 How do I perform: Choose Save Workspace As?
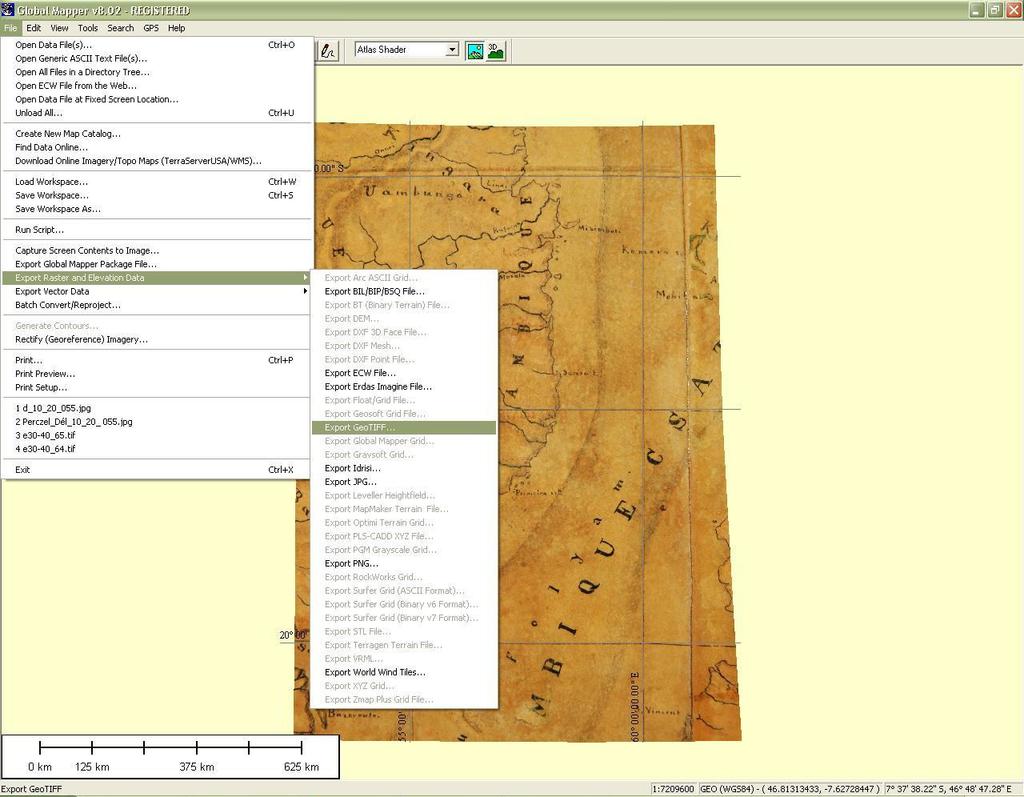[156, 209]
